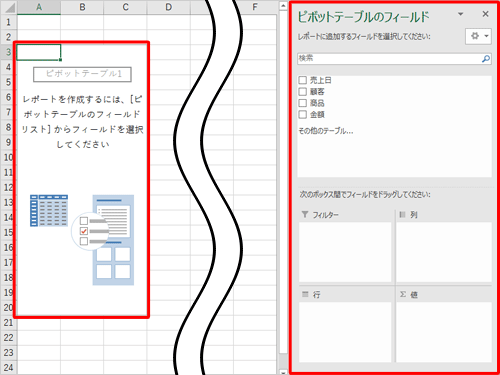500x375 pixels.
Task: Select column A header
Action: point(39,7)
